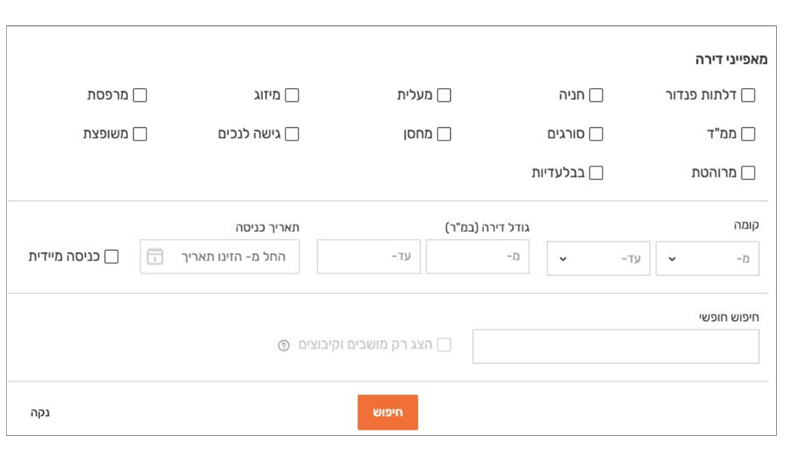Image resolution: width=792 pixels, height=459 pixels.
Task: Open the floor 'מ-' from dropdown
Action: tap(707, 258)
